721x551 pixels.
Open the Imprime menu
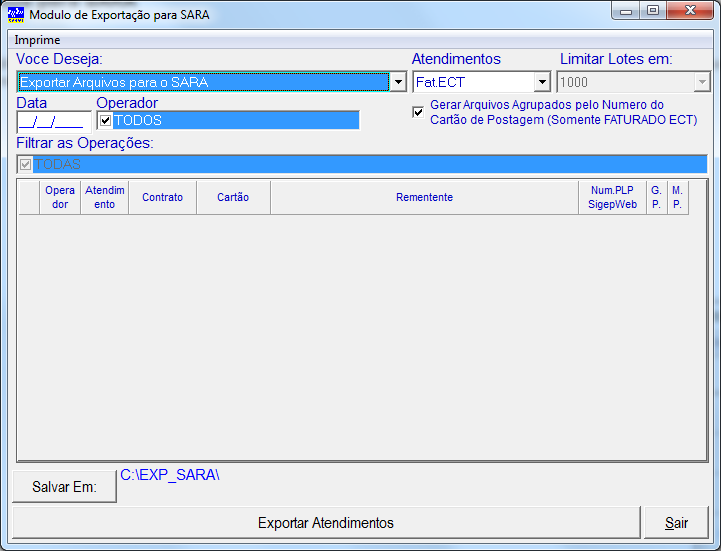click(37, 40)
